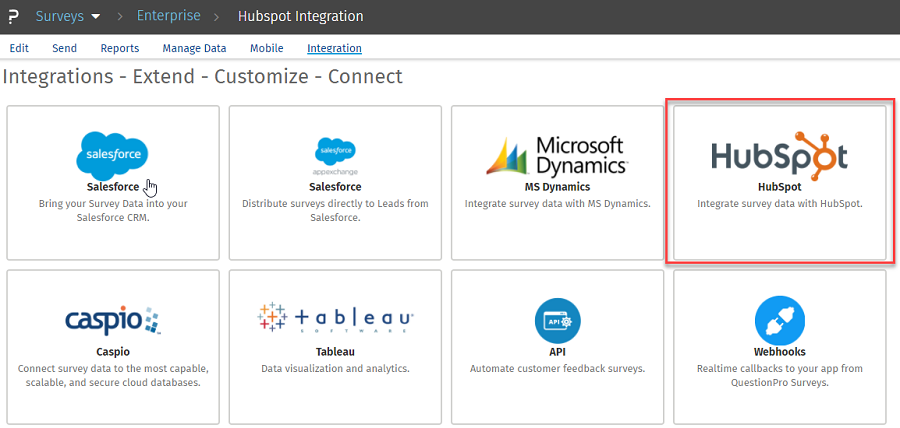Viewport: 900px width, 428px height.
Task: Select the Mobile tab
Action: coord(266,48)
